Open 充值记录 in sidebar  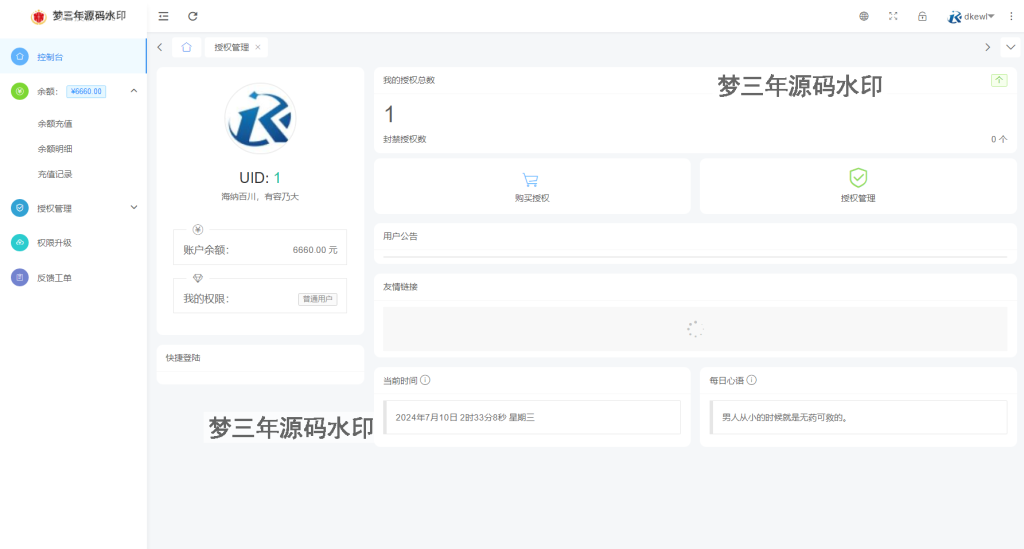tap(55, 174)
